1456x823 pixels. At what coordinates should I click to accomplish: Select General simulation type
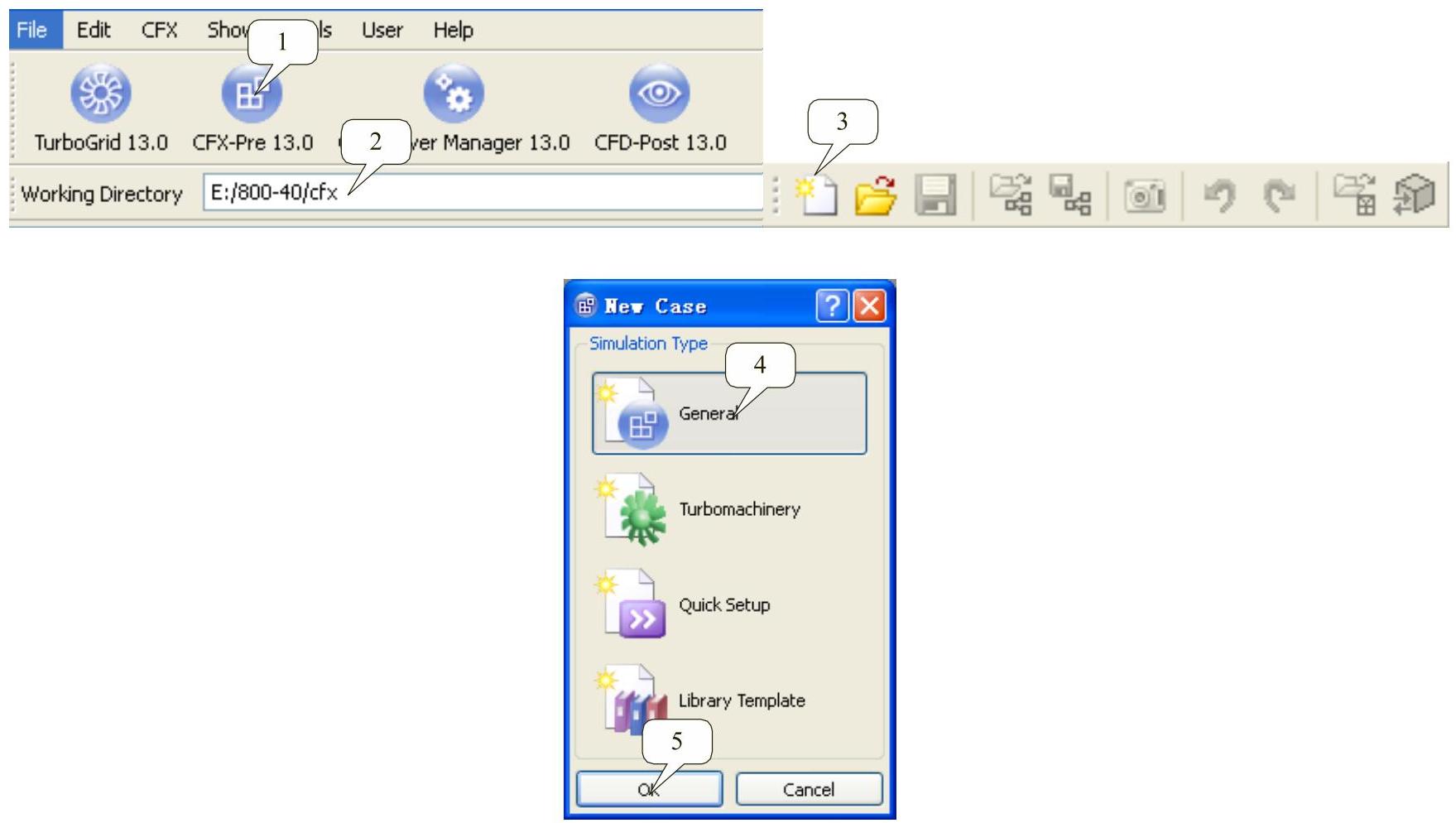729,413
